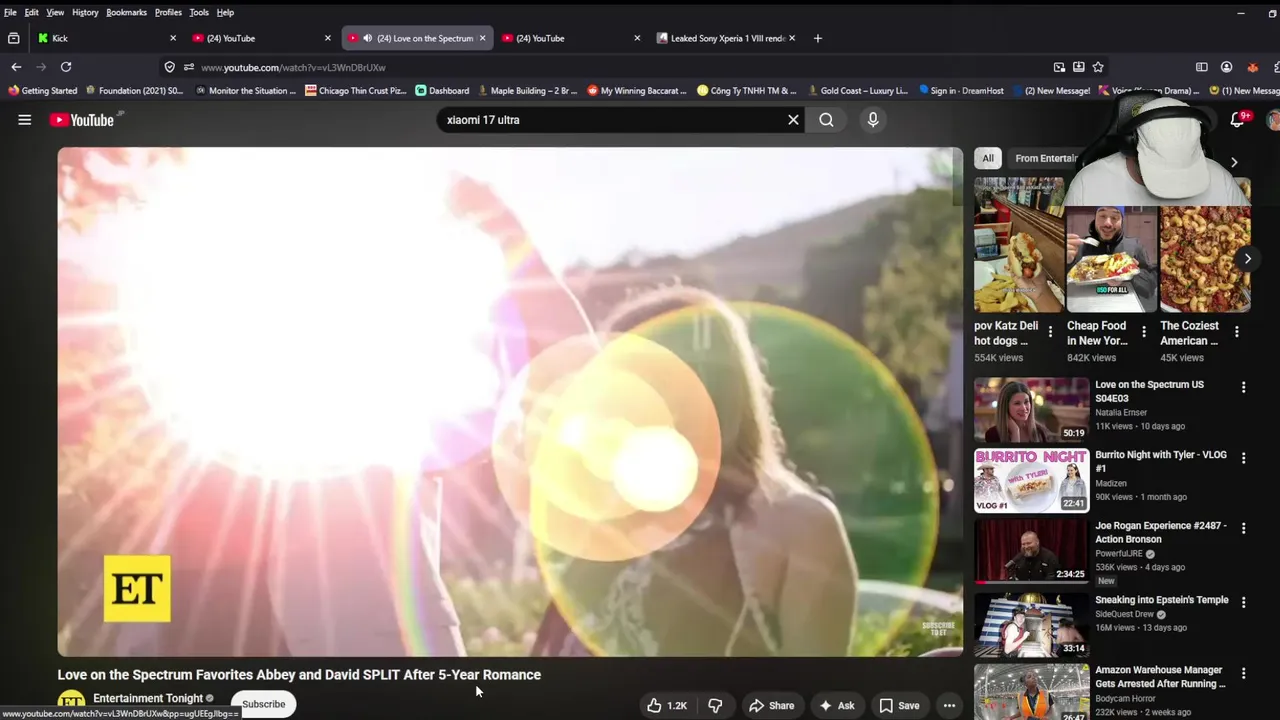Save the video to a playlist
This screenshot has height=720, width=1280.
(899, 706)
